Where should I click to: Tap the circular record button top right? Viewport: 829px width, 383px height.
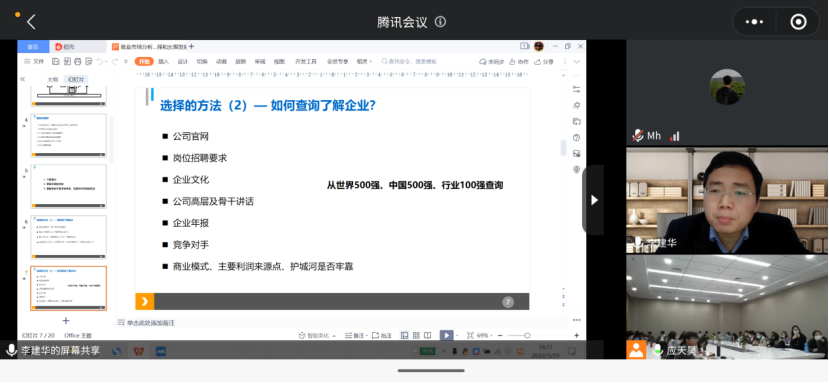tap(798, 22)
